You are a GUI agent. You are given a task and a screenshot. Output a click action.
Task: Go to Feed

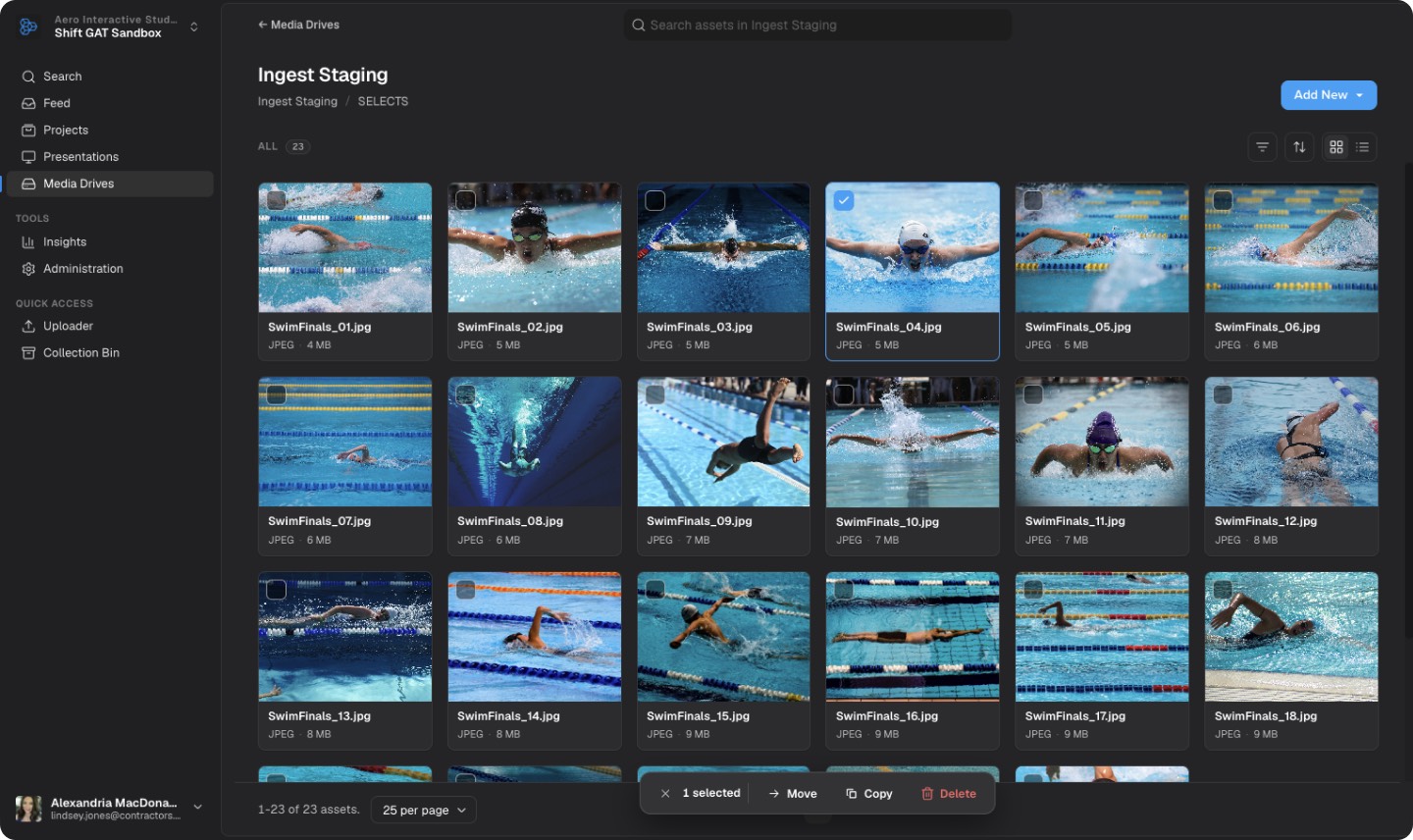(x=110, y=103)
